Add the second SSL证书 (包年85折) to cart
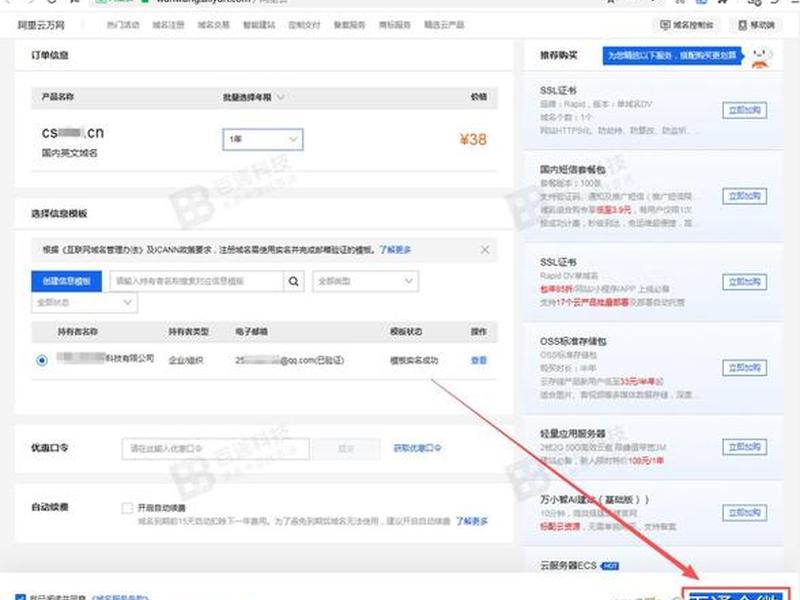Screen dimensions: 800x600 744,282
